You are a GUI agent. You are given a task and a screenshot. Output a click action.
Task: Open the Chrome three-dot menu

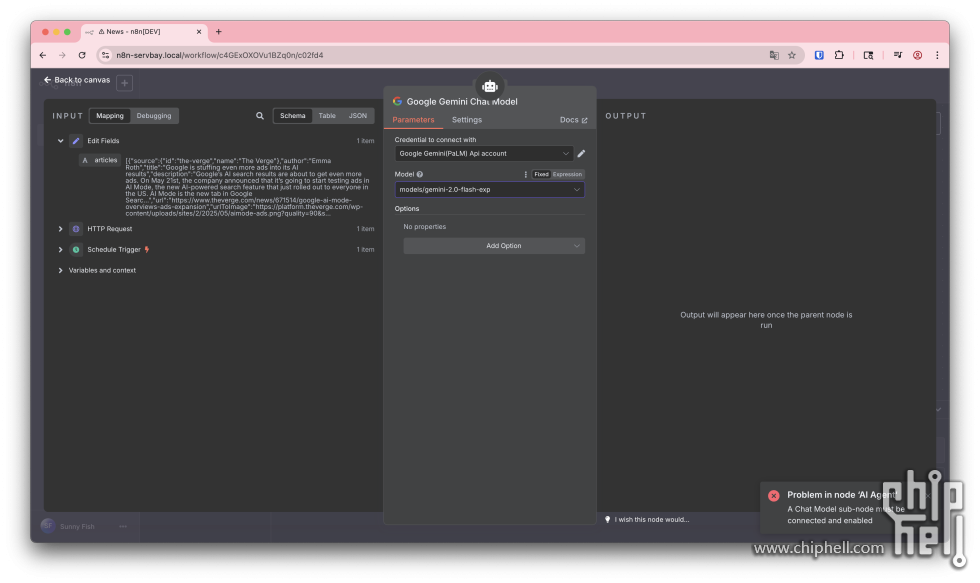[937, 56]
